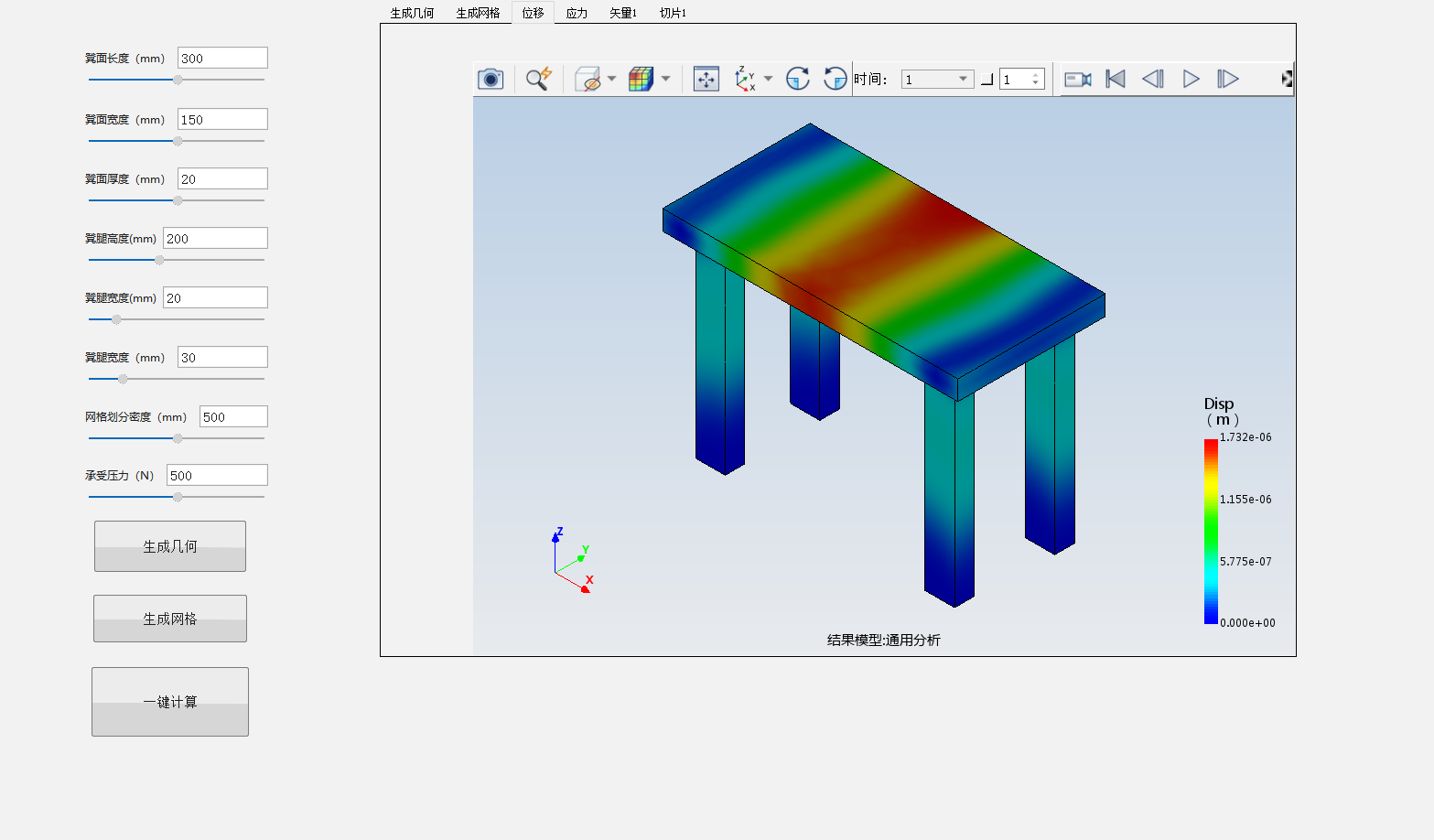1434x840 pixels.
Task: Focus the 凳面宽度 input showing 150
Action: click(x=222, y=119)
